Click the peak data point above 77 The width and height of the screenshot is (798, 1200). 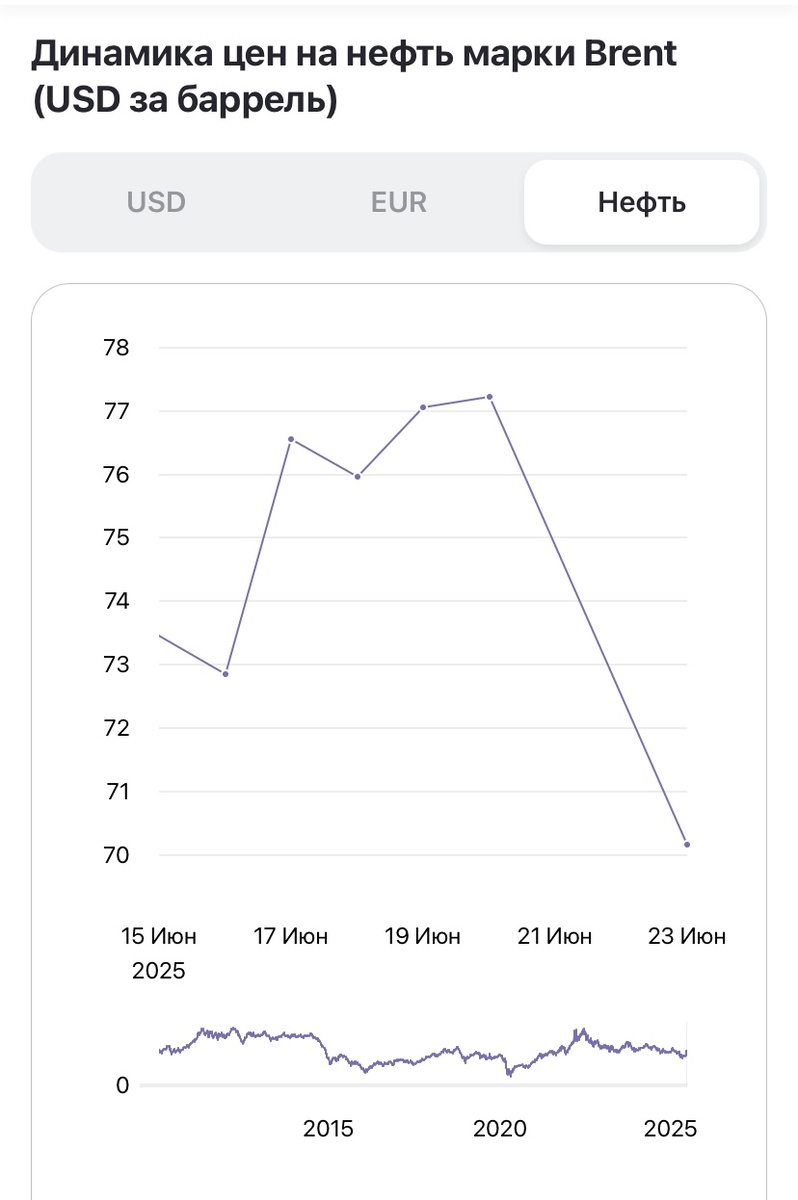490,397
